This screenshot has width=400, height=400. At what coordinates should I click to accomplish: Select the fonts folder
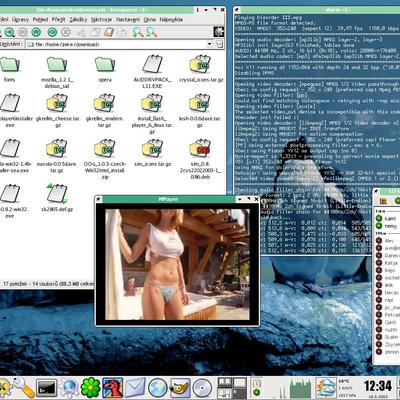[9, 69]
